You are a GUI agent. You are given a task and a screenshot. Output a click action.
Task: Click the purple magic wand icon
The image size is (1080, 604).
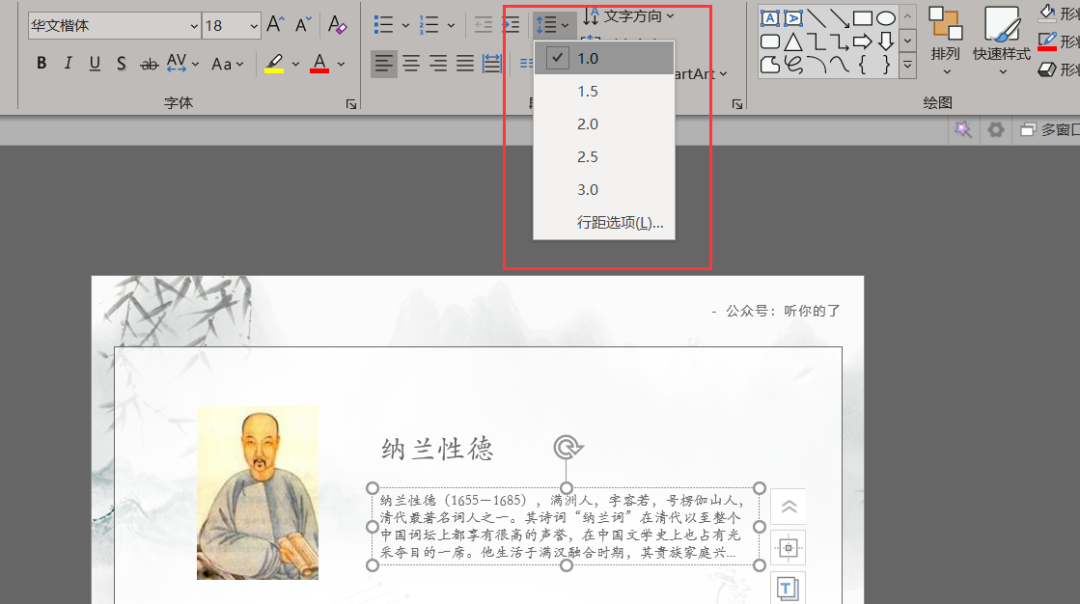pyautogui.click(x=963, y=129)
